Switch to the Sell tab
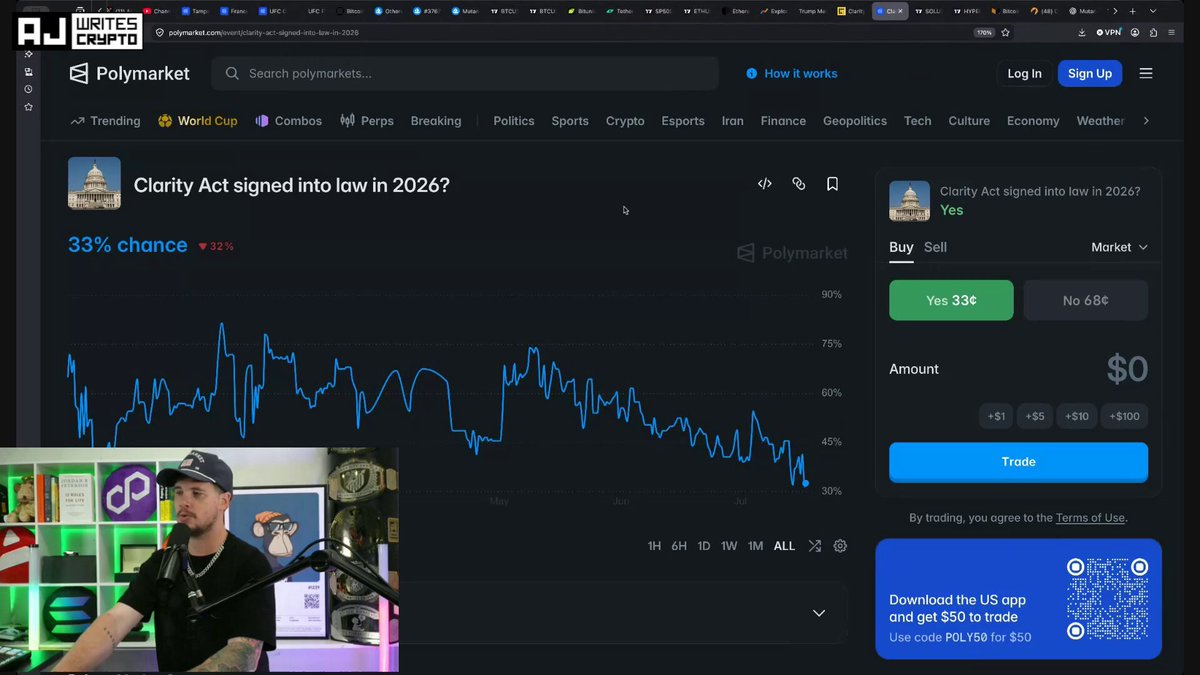 click(935, 247)
